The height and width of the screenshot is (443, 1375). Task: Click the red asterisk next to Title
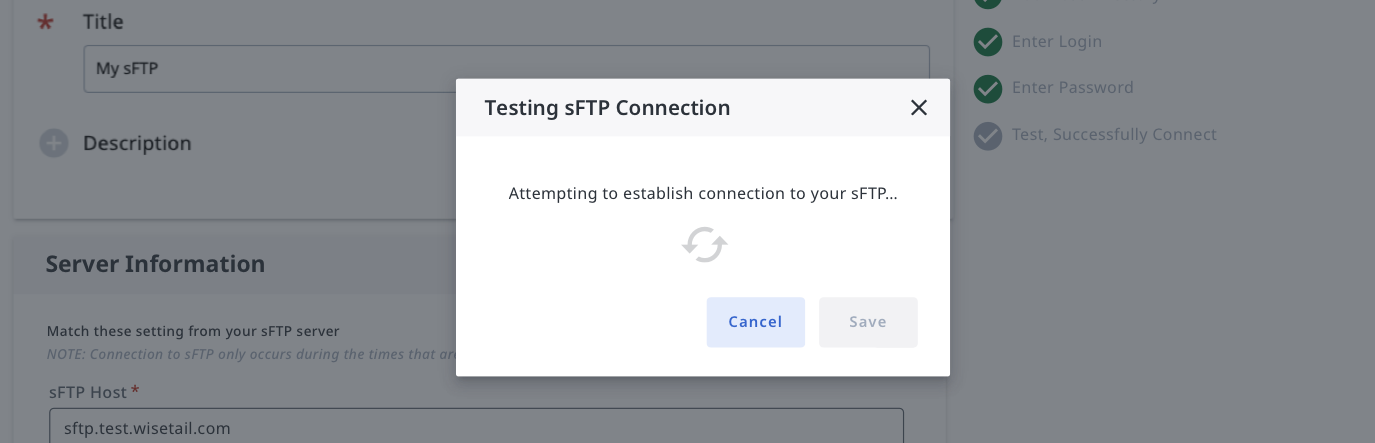[45, 22]
